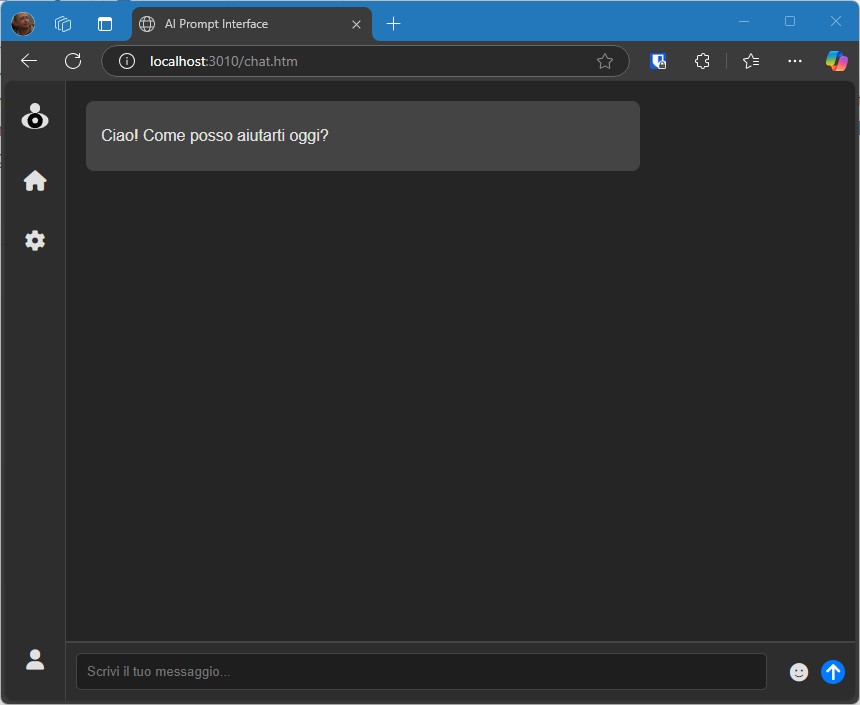Launch the Copilot icon in the toolbar
This screenshot has width=860, height=705.
pyautogui.click(x=836, y=61)
